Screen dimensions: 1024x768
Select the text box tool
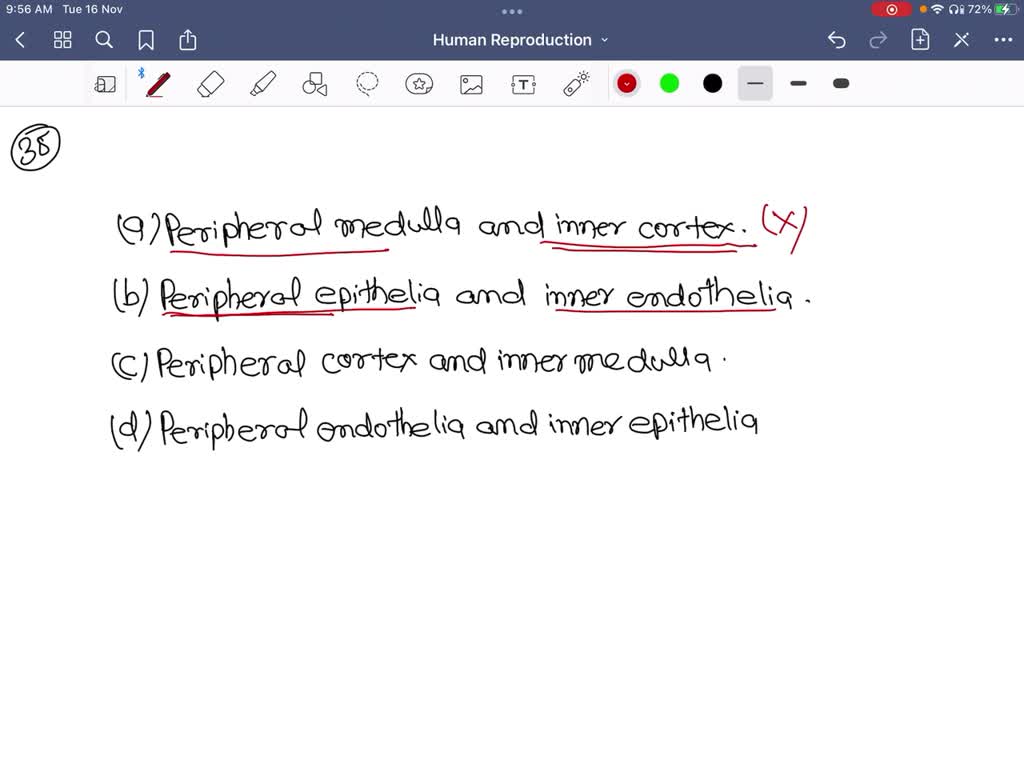(523, 84)
